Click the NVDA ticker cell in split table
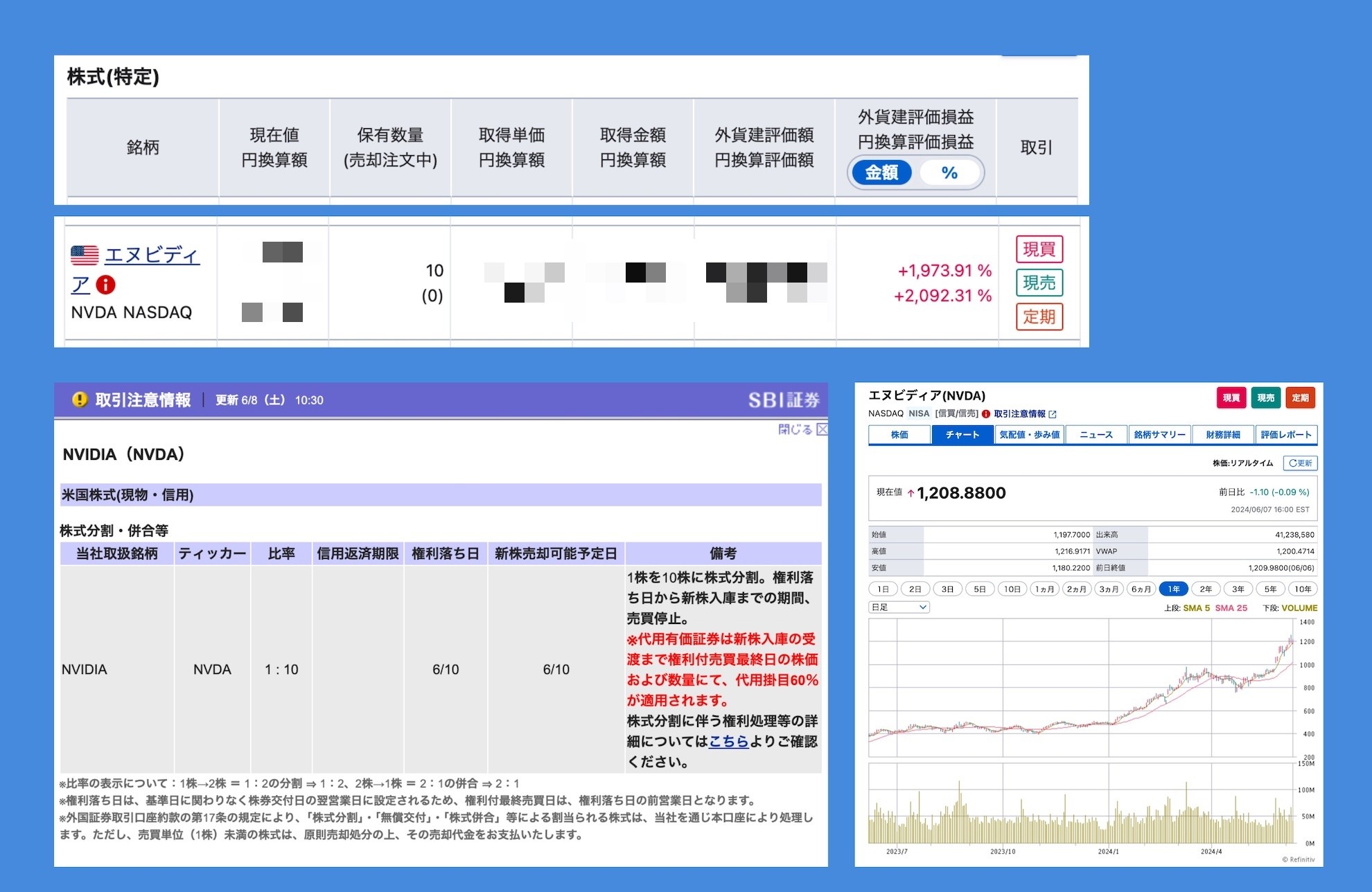 pos(212,670)
